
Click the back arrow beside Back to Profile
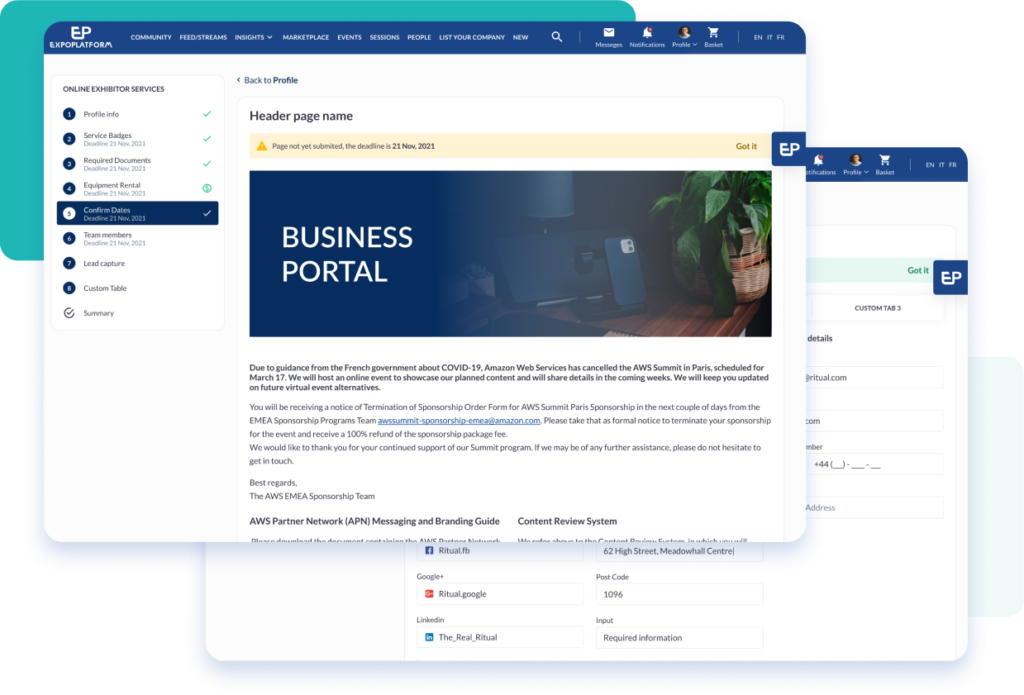click(x=238, y=80)
